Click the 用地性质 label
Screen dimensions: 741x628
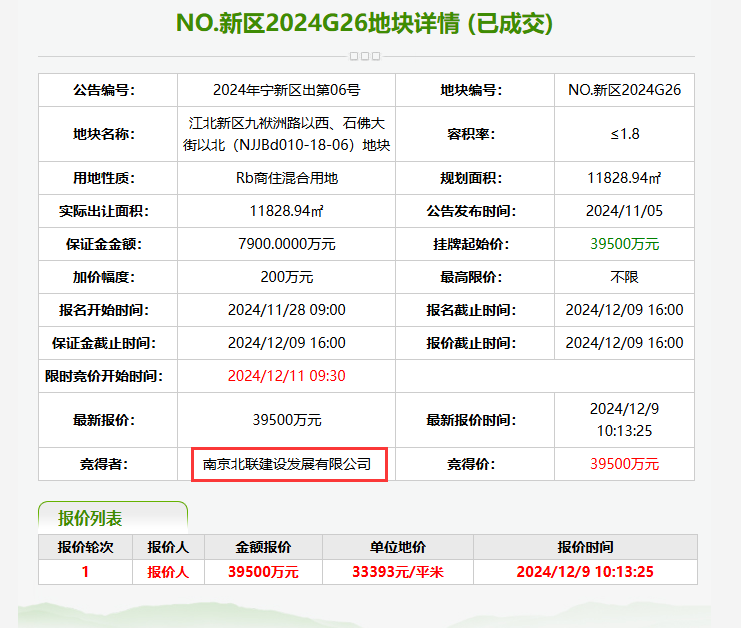pos(104,178)
